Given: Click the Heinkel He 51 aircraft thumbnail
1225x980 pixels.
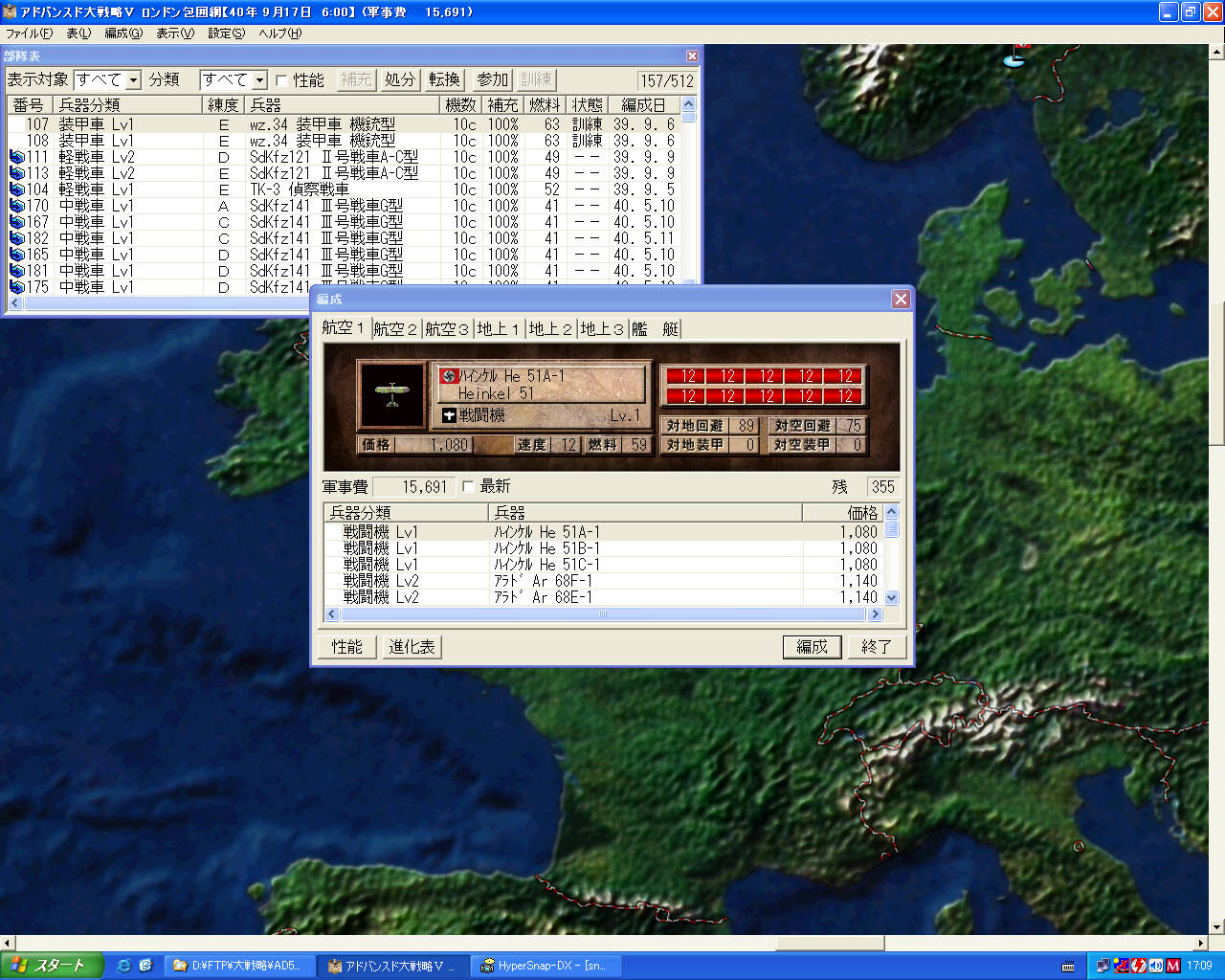Looking at the screenshot, I should pyautogui.click(x=391, y=395).
